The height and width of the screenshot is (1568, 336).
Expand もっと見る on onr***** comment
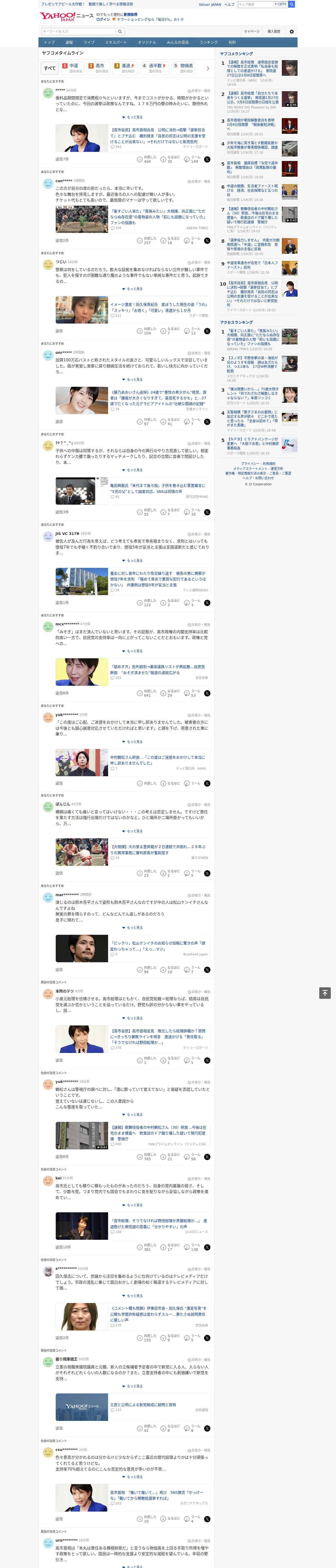point(132,380)
